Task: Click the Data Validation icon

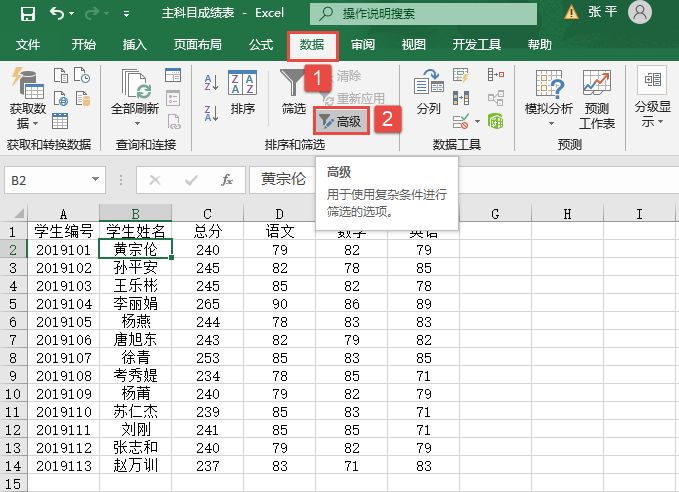Action: click(x=461, y=122)
